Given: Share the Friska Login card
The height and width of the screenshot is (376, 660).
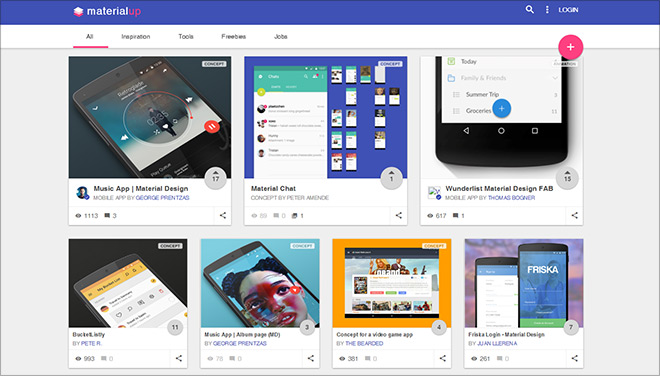Looking at the screenshot, I should click(575, 358).
